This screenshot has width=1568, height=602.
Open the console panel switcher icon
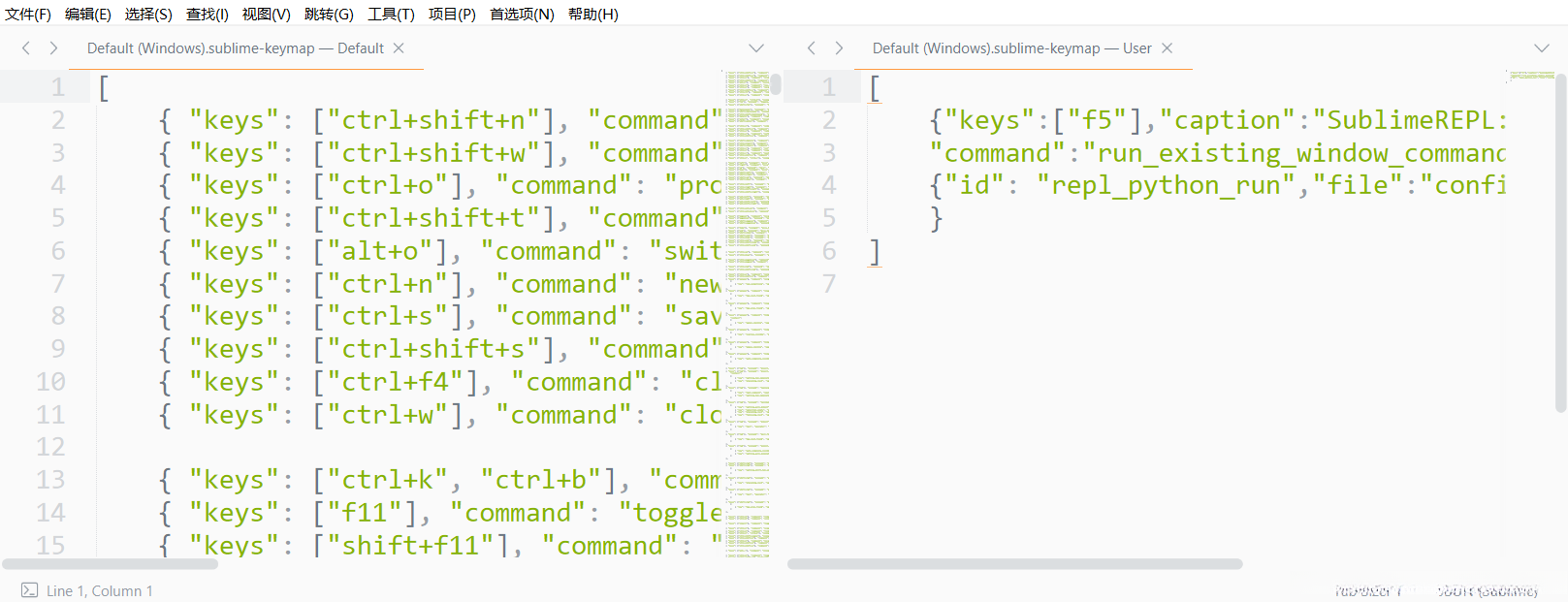(x=29, y=590)
